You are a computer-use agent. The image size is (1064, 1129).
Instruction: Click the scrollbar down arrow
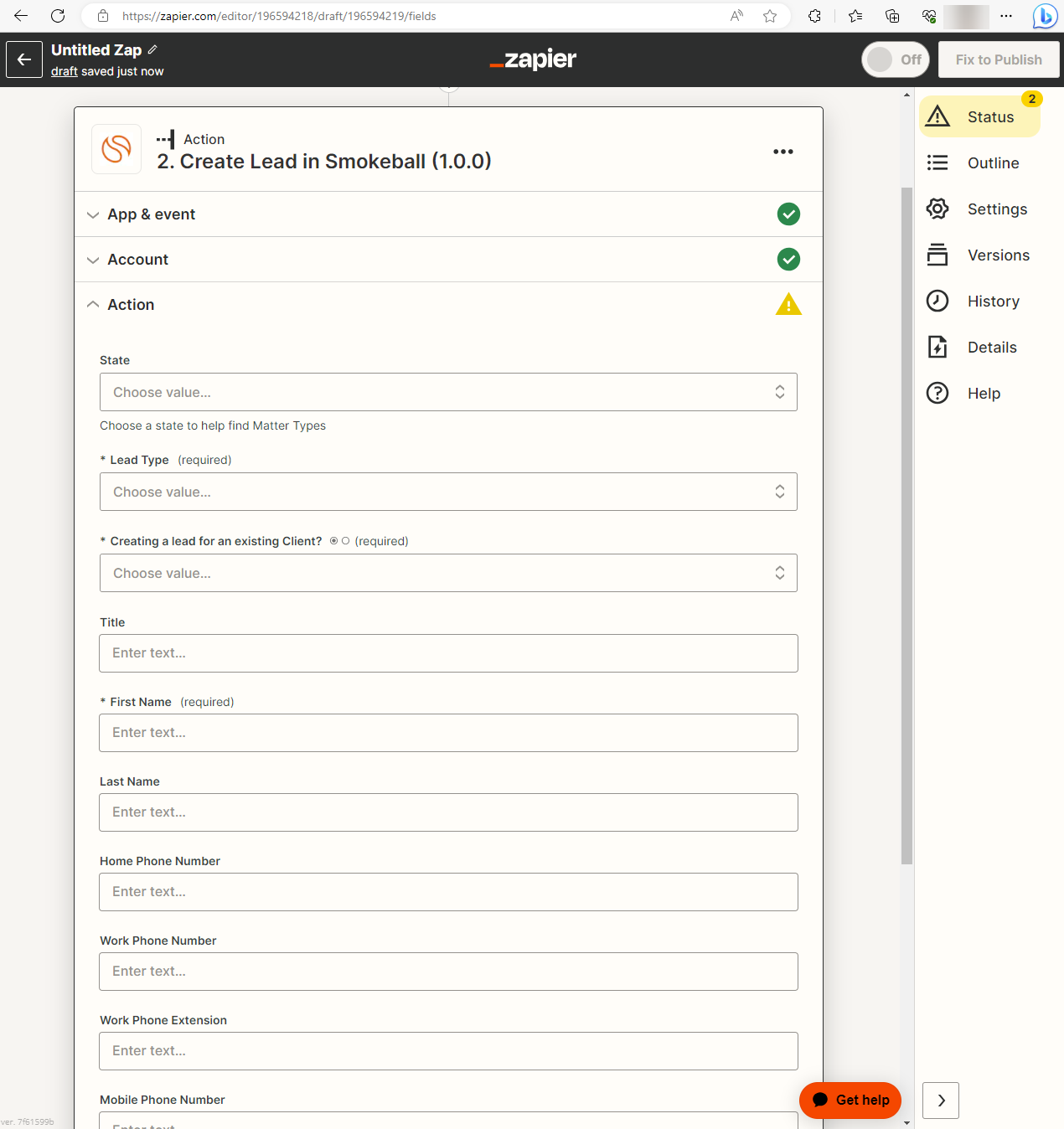pos(906,1122)
